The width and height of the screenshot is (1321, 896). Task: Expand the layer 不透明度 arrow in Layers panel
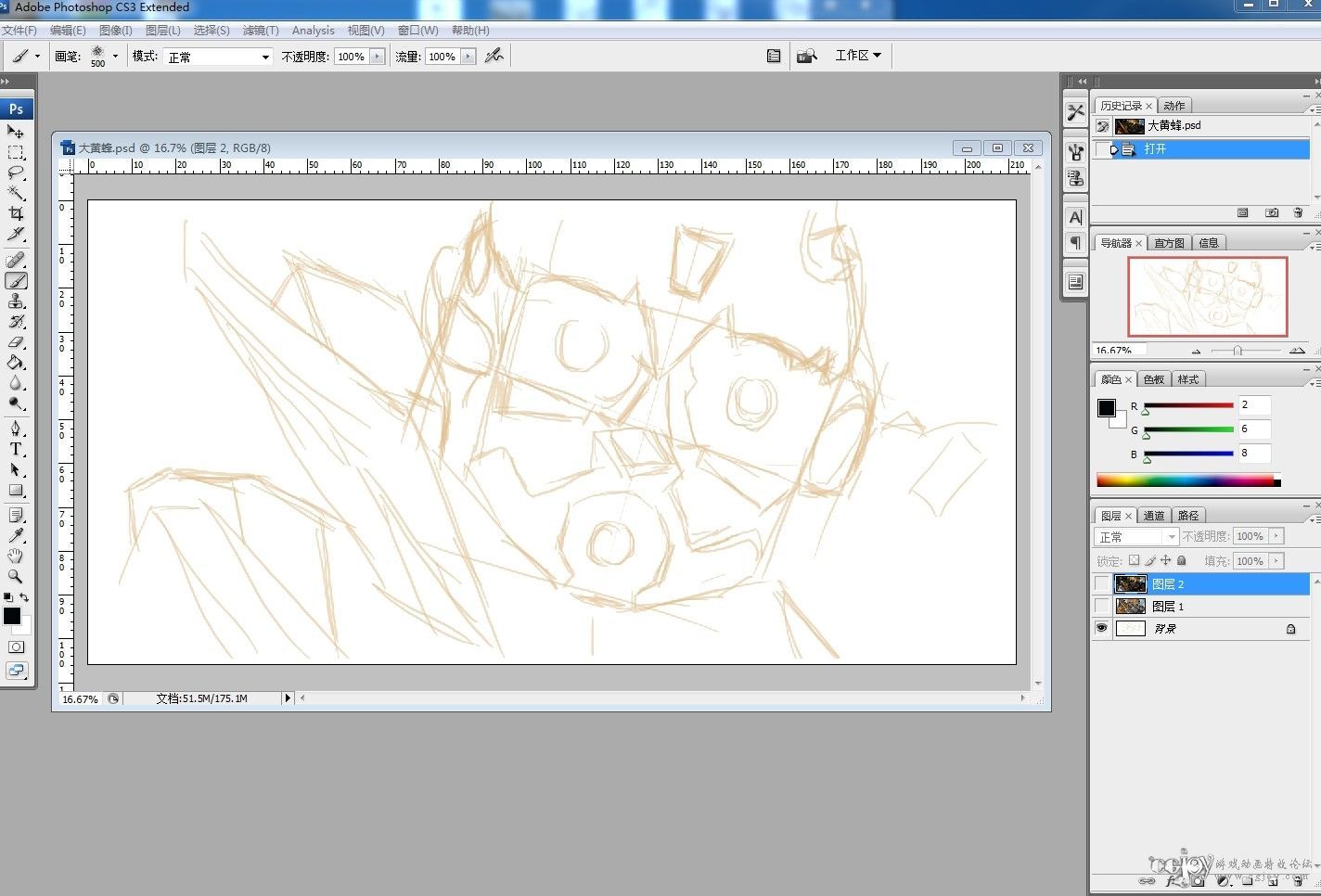1276,536
